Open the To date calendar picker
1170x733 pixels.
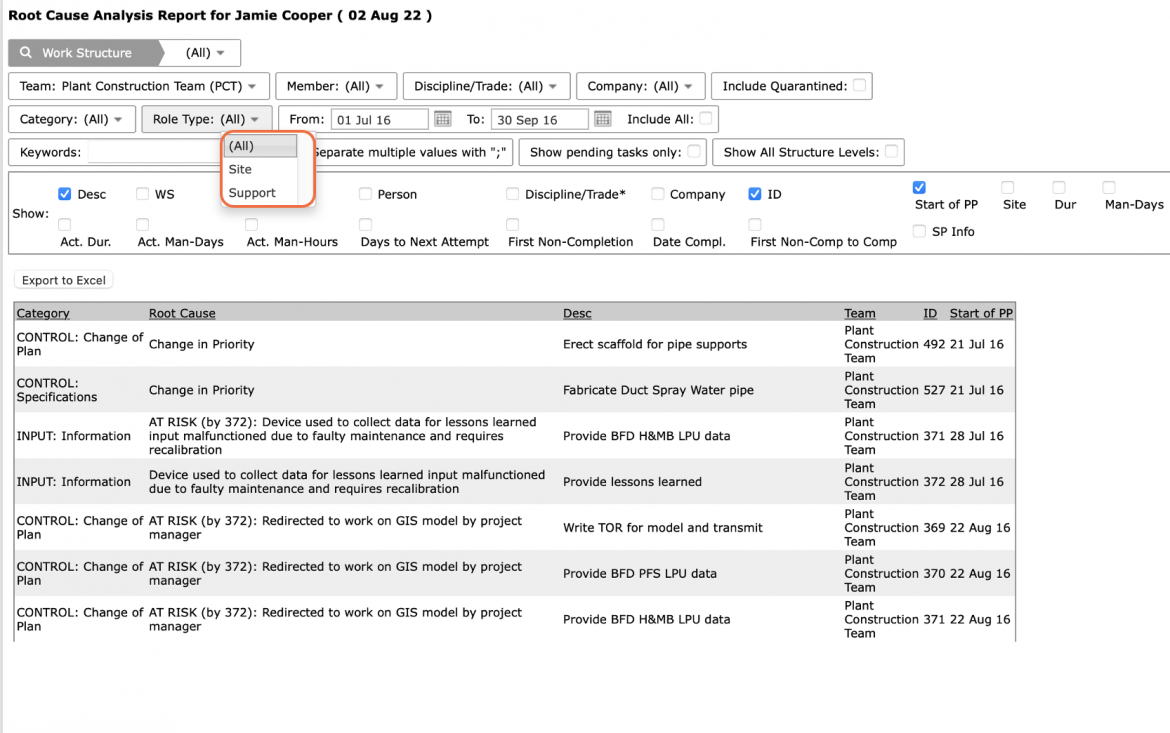pos(603,119)
